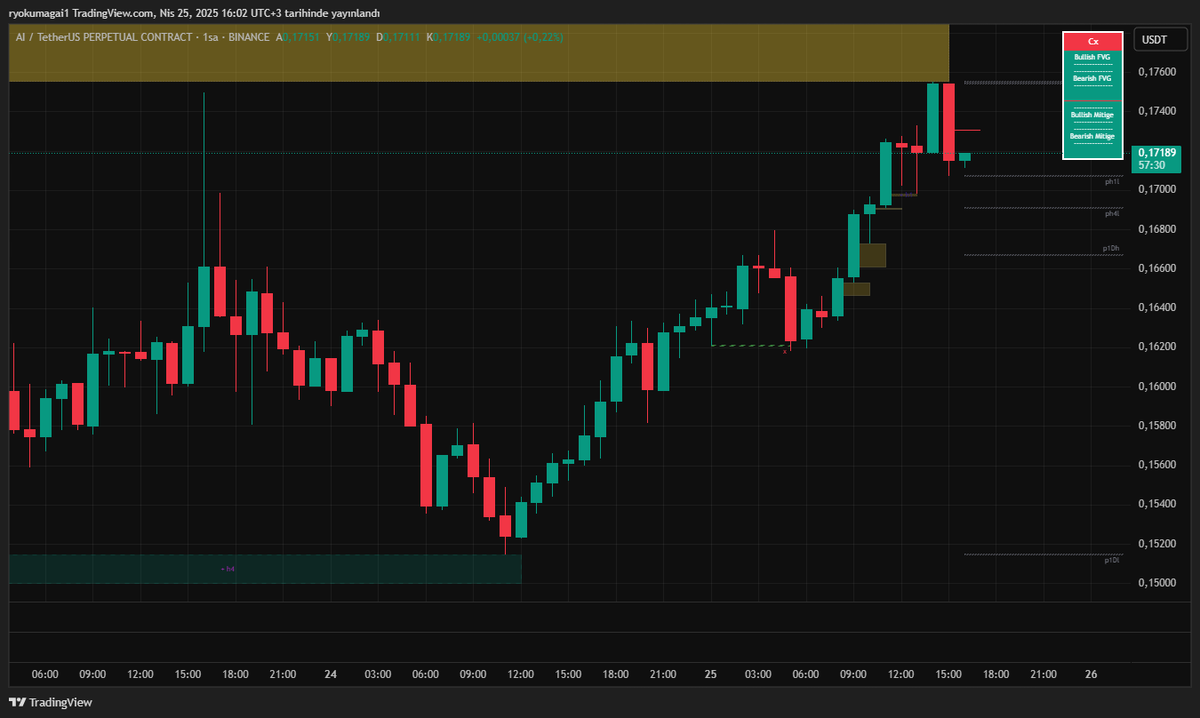Viewport: 1200px width, 718px height.
Task: Click the ryokumagai1 publisher name
Action: click(38, 12)
